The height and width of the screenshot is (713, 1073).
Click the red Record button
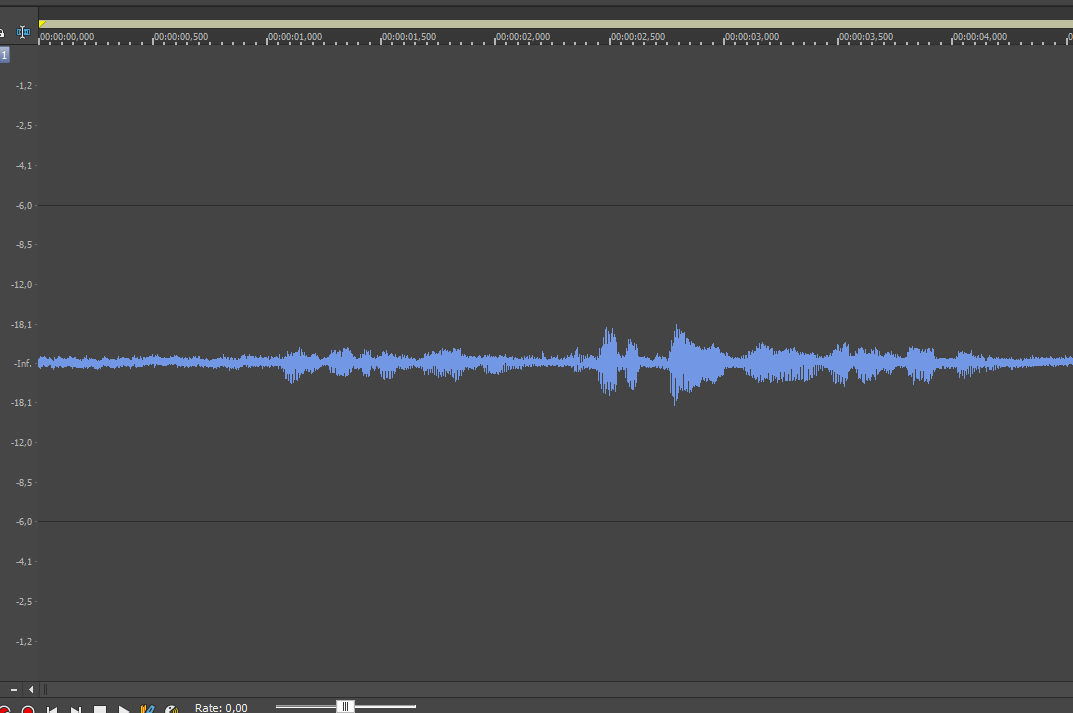click(x=28, y=709)
